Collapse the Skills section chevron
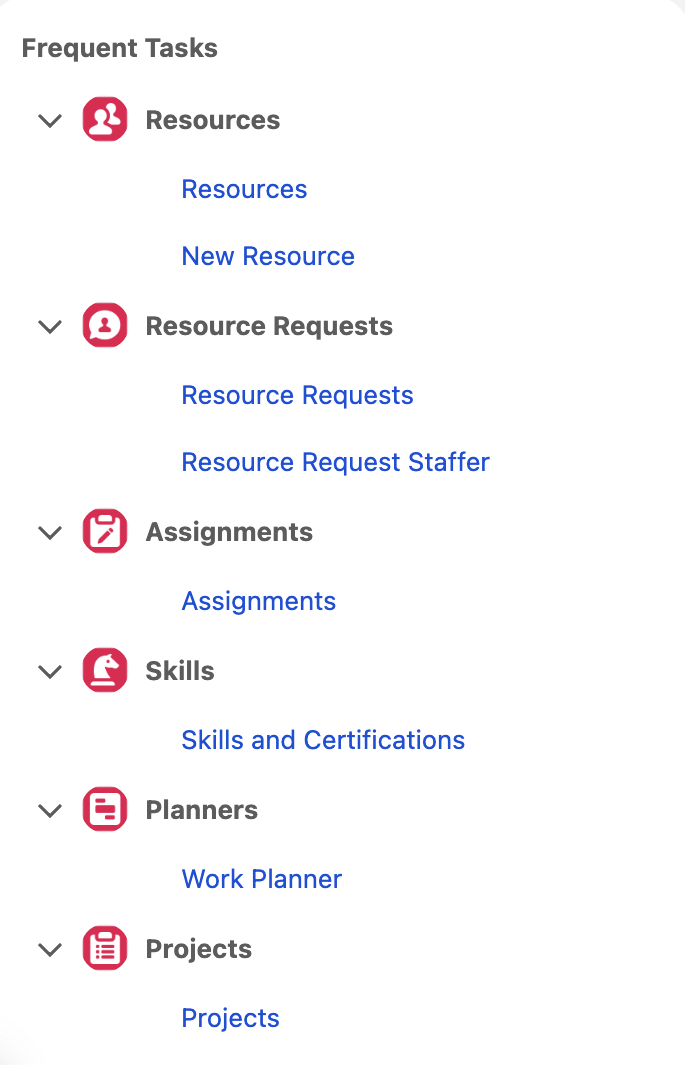This screenshot has height=1065, width=685. pyautogui.click(x=50, y=672)
